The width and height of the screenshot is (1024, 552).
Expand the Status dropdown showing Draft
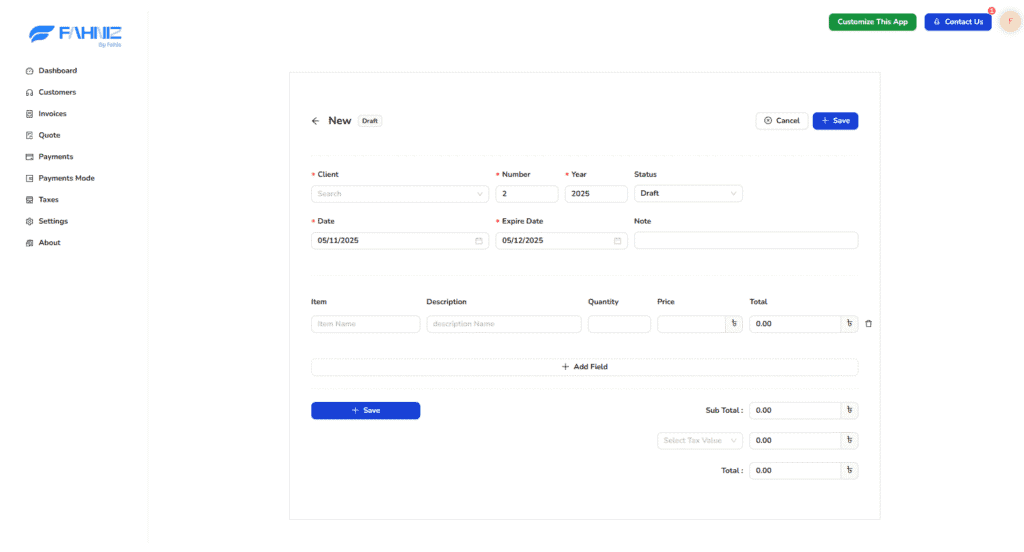click(x=688, y=194)
